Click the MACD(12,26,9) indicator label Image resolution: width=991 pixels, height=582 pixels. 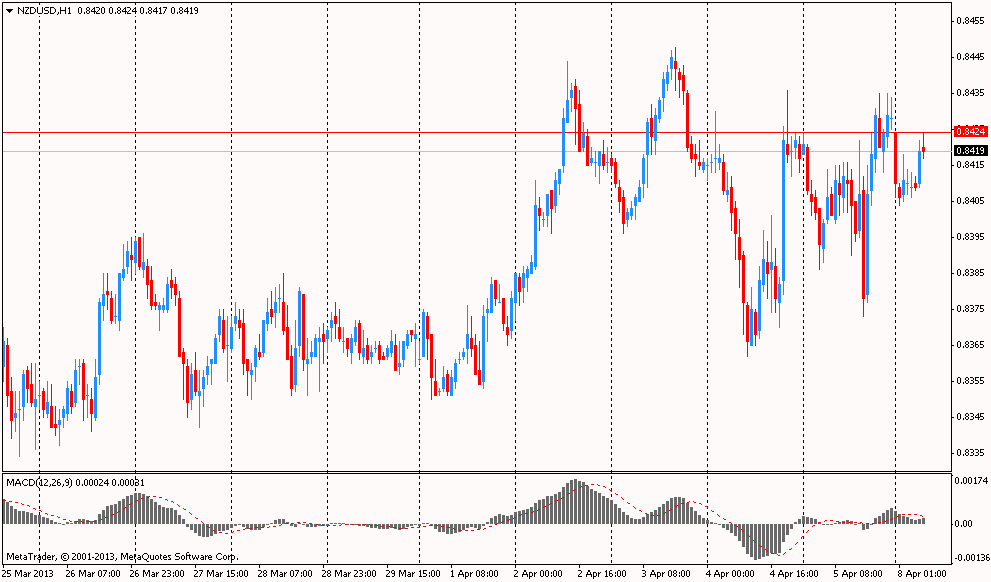39,483
